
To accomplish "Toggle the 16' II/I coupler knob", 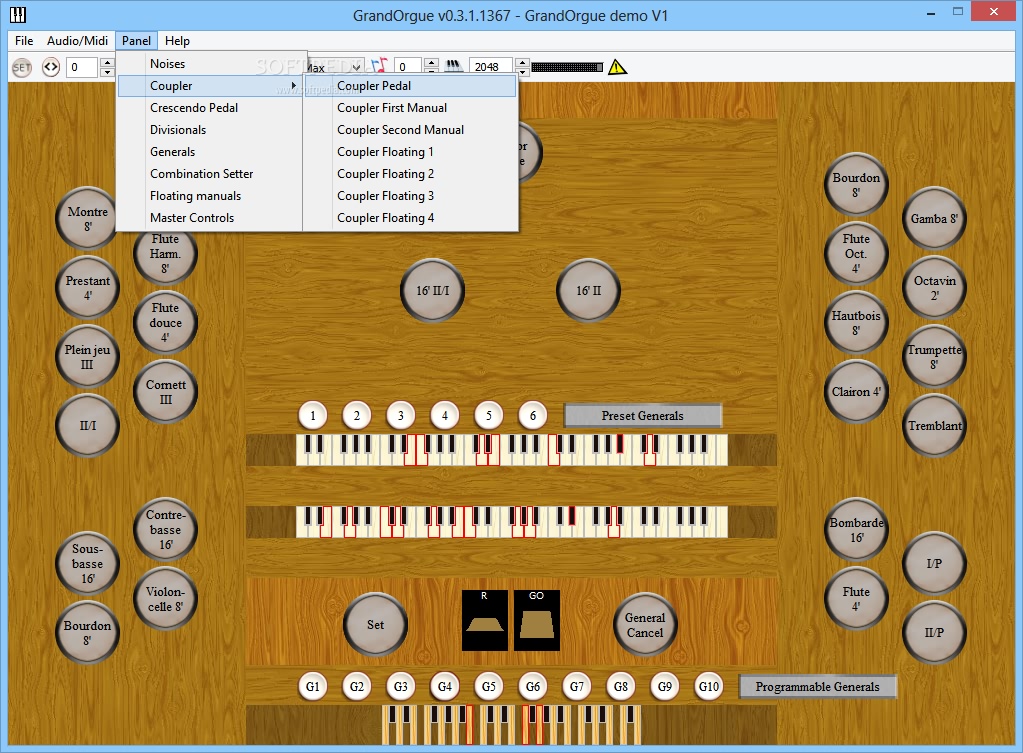I will click(433, 290).
